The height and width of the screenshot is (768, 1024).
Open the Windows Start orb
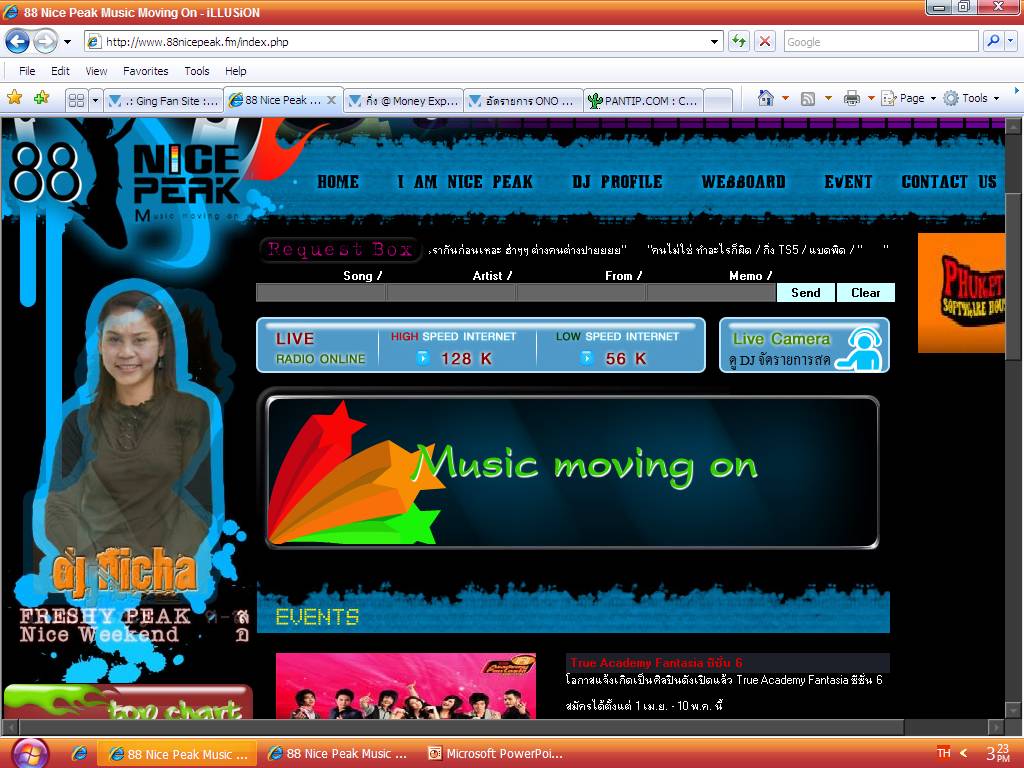[29, 754]
